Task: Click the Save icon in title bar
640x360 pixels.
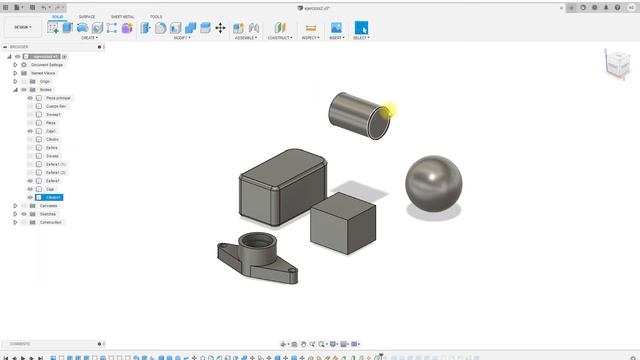Action: pos(32,7)
